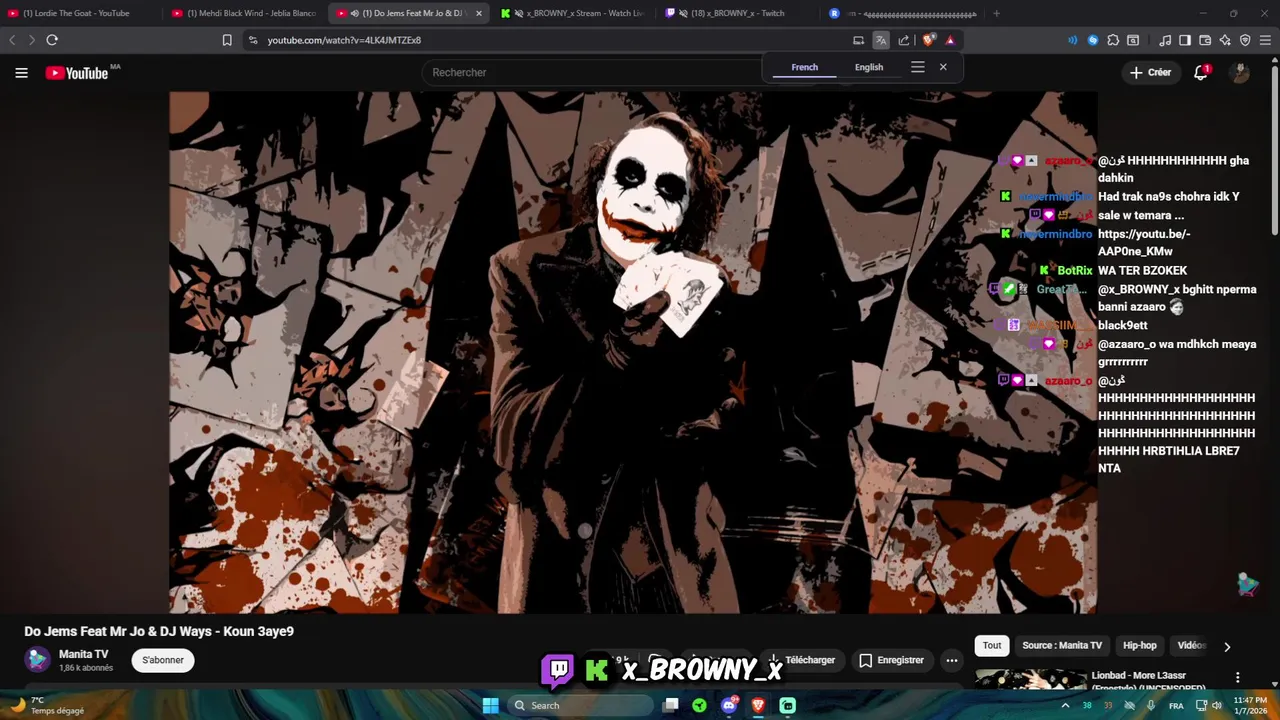Open Lionbad More L3assr video thumbnail

[1031, 680]
